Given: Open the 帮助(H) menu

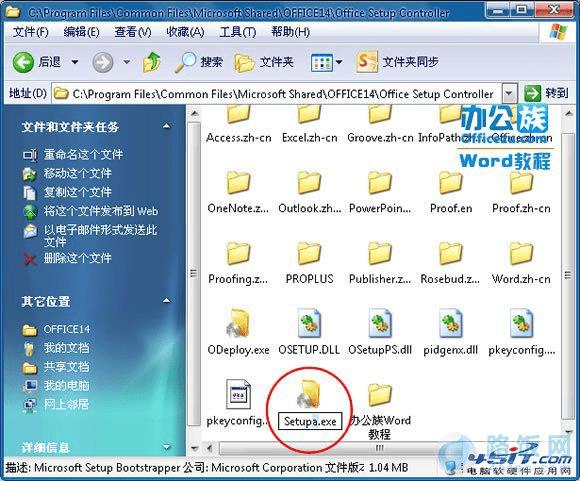Looking at the screenshot, I should [x=290, y=32].
